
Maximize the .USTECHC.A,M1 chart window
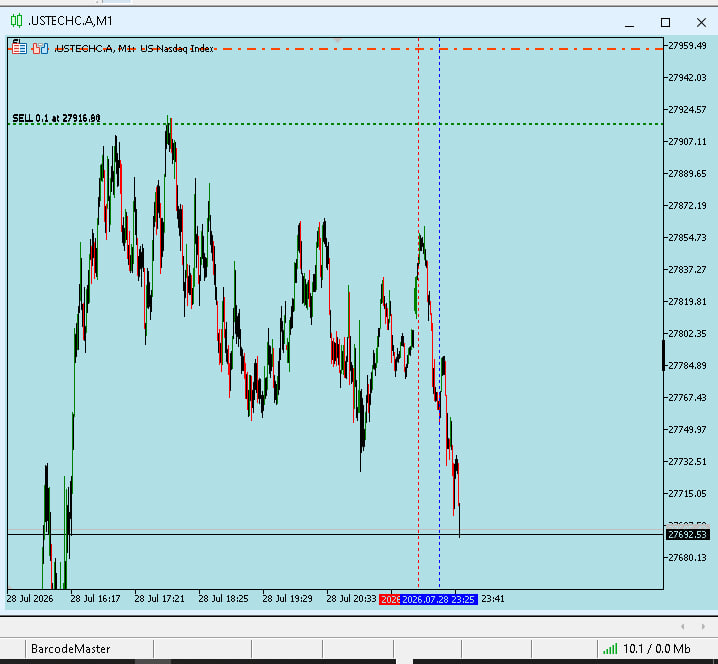click(x=665, y=22)
